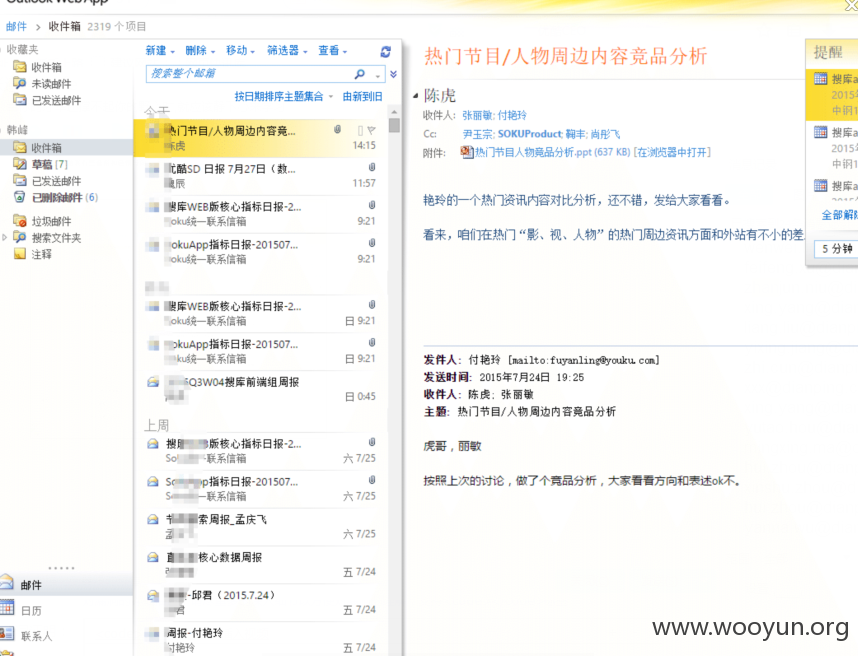Viewport: 858px width, 656px height.
Task: Switch to 日历 calendar module
Action: [x=31, y=611]
